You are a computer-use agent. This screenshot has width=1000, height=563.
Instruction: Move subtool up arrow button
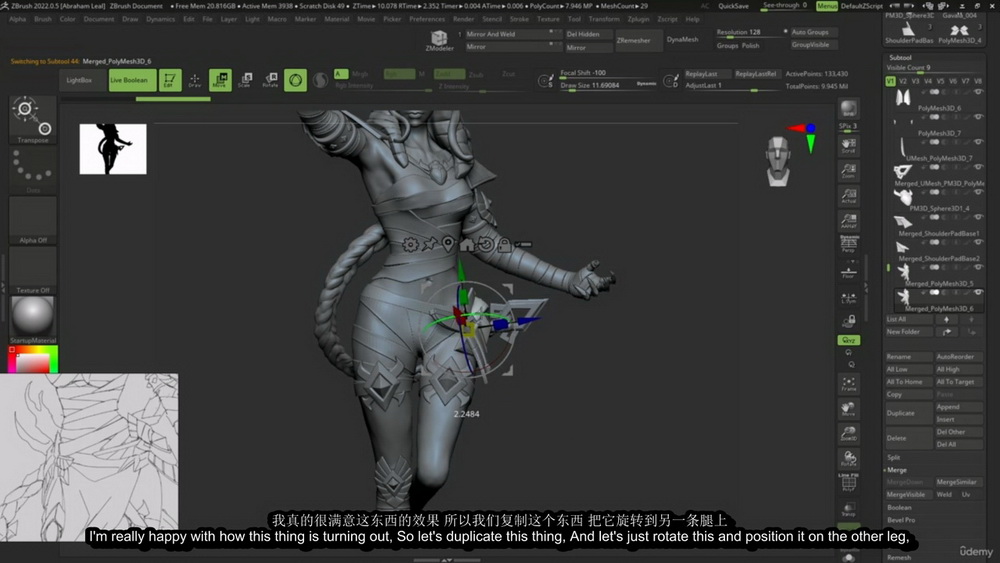(x=946, y=319)
